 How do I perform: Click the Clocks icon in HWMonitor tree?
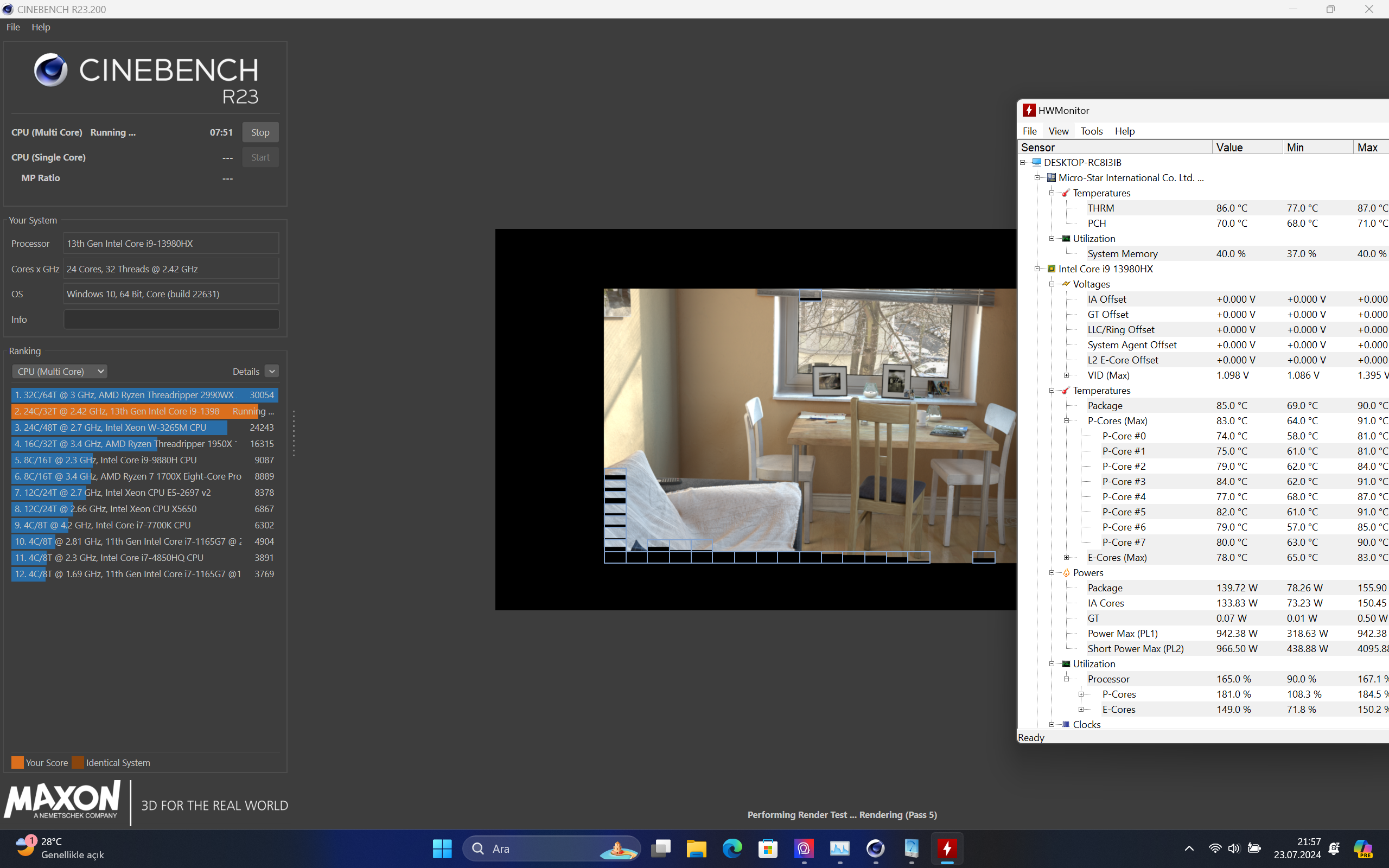1066,724
